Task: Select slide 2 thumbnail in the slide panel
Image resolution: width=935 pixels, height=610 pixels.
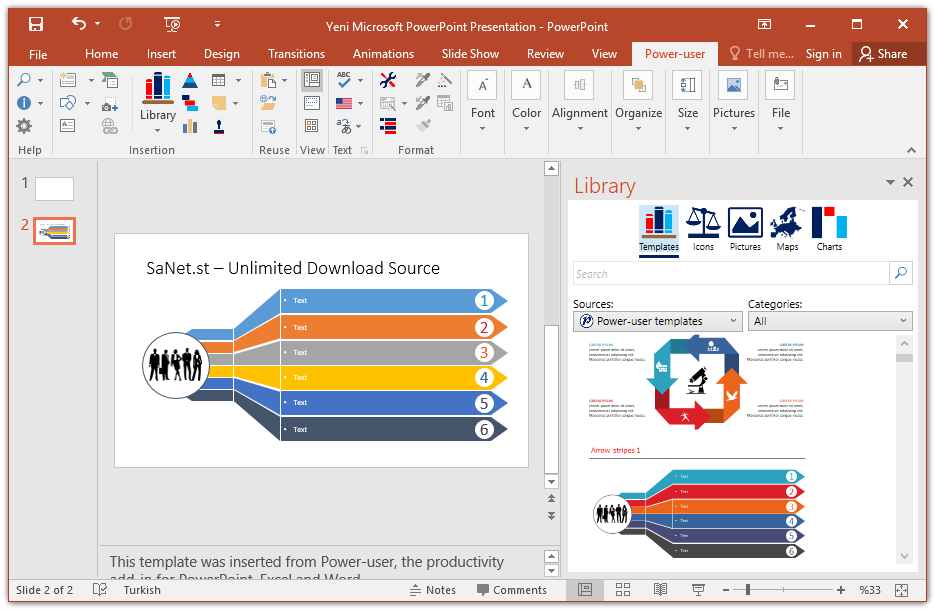Action: tap(54, 230)
